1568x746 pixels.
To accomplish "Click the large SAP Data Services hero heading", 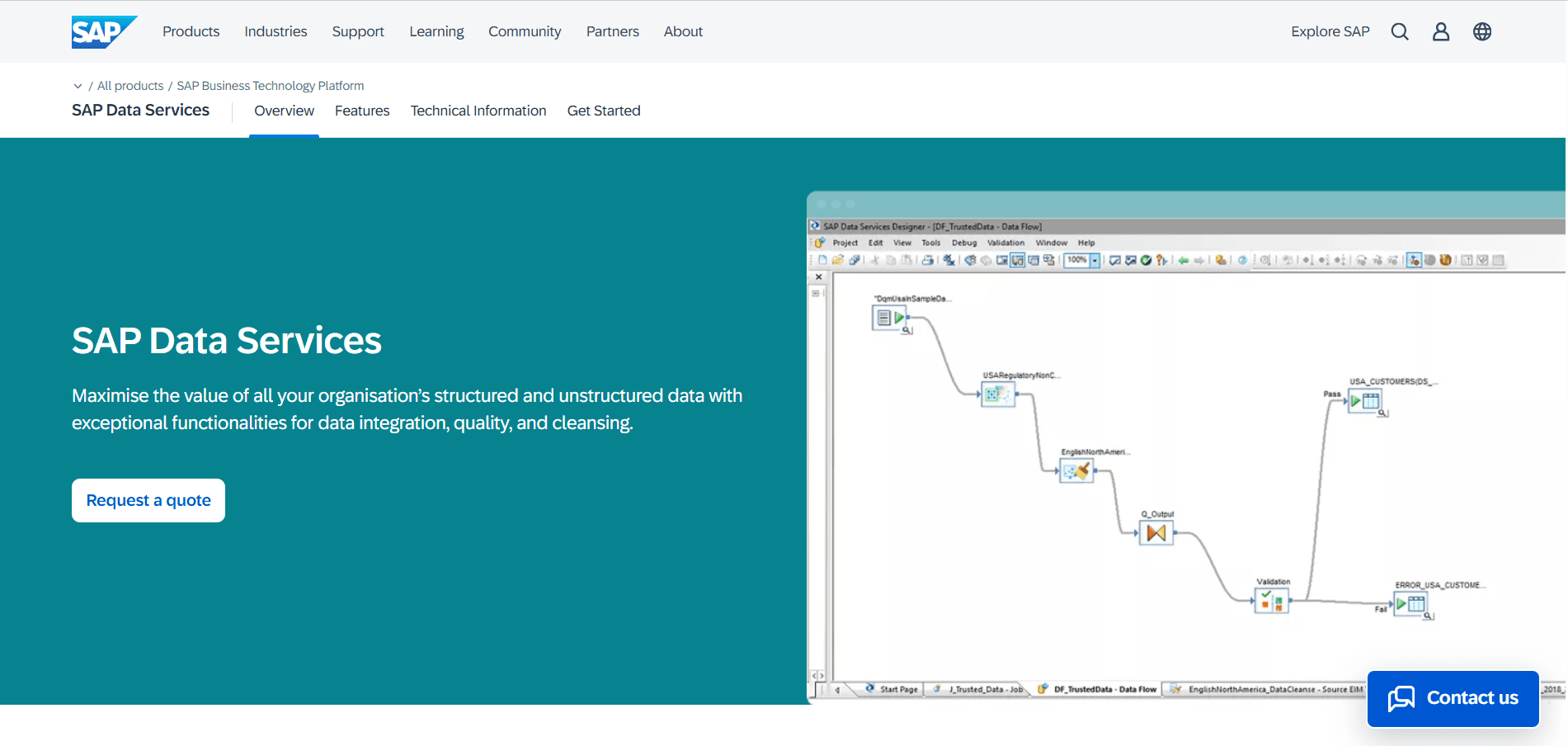I will [x=227, y=340].
